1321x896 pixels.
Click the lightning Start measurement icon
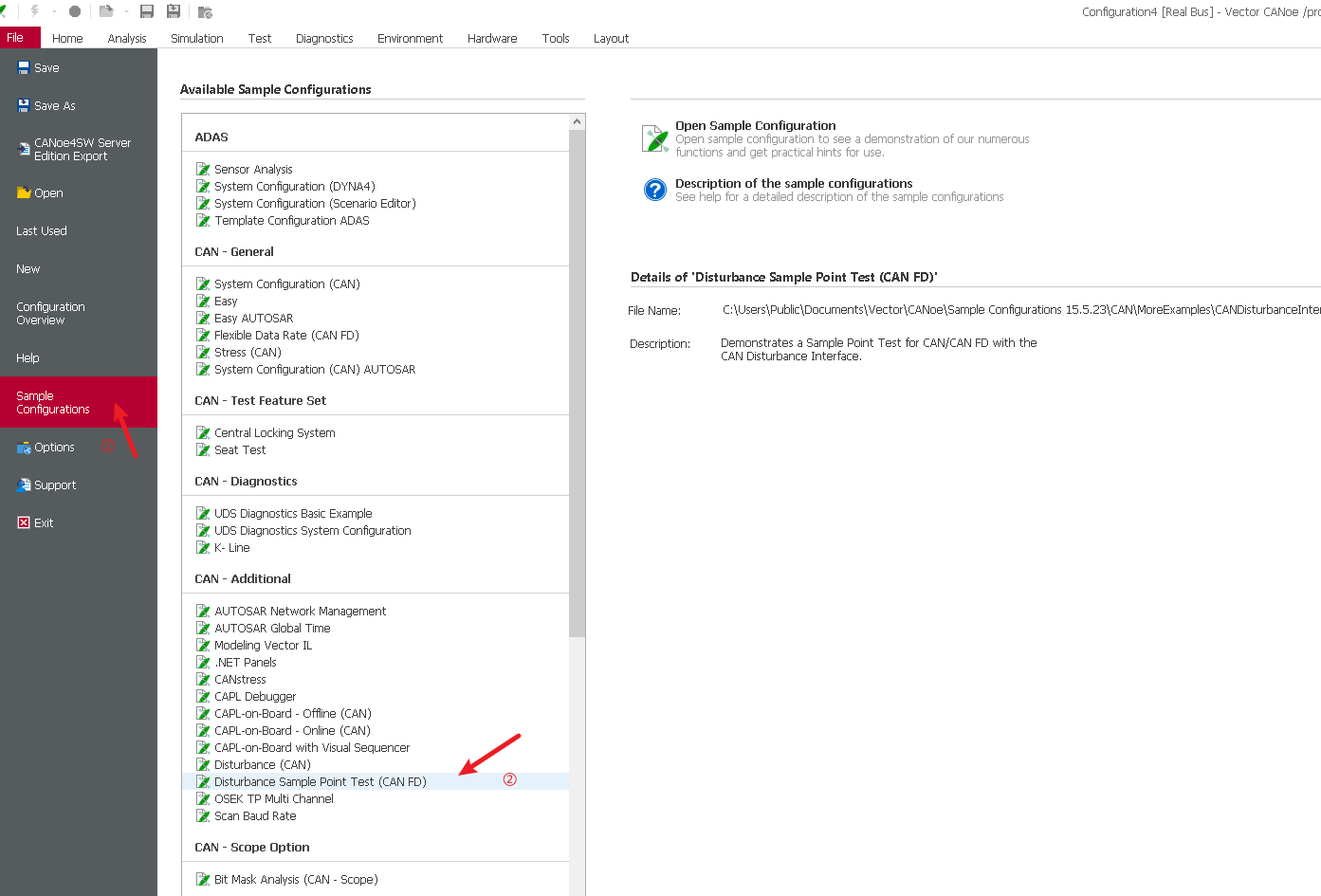click(34, 11)
